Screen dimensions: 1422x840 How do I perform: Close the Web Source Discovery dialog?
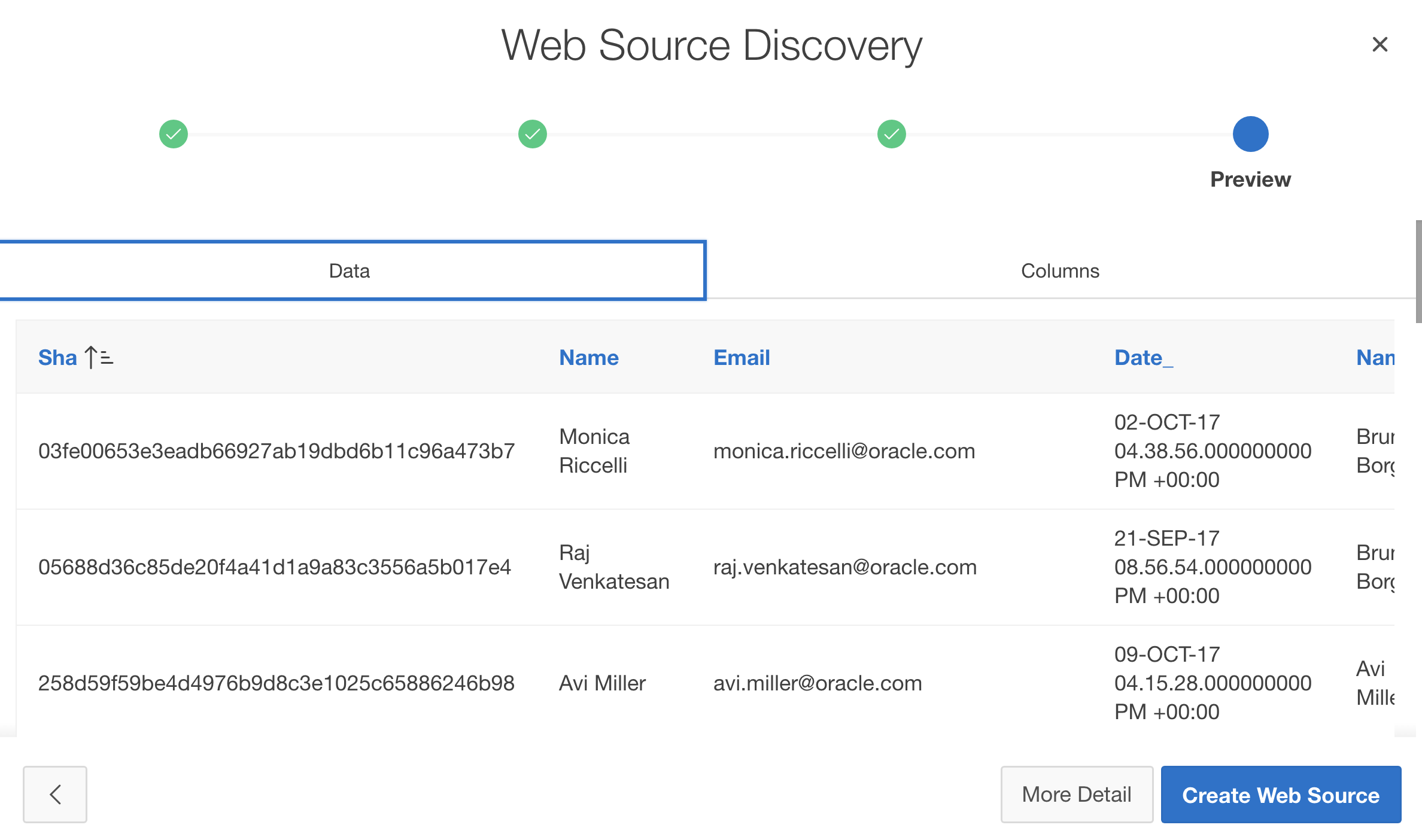pyautogui.click(x=1380, y=44)
